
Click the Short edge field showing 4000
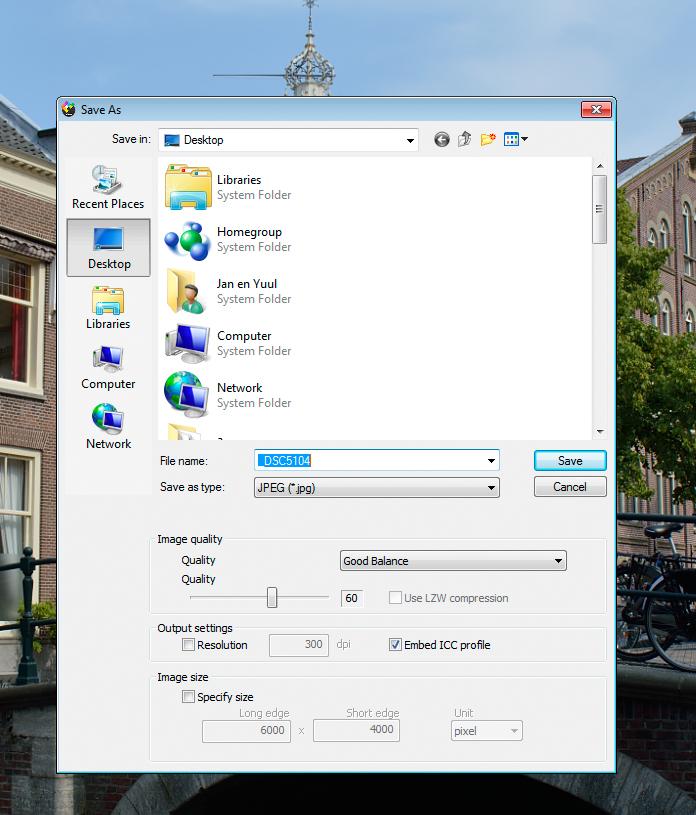tap(357, 730)
